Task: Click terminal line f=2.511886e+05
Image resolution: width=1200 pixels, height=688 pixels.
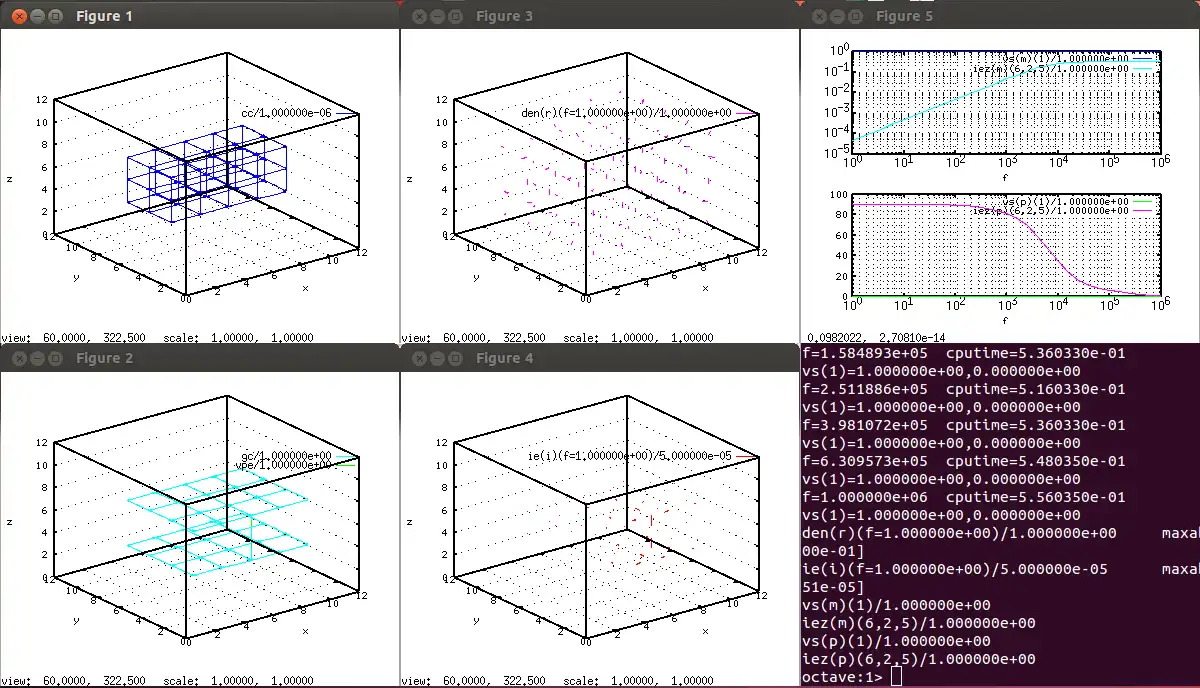Action: (x=964, y=389)
